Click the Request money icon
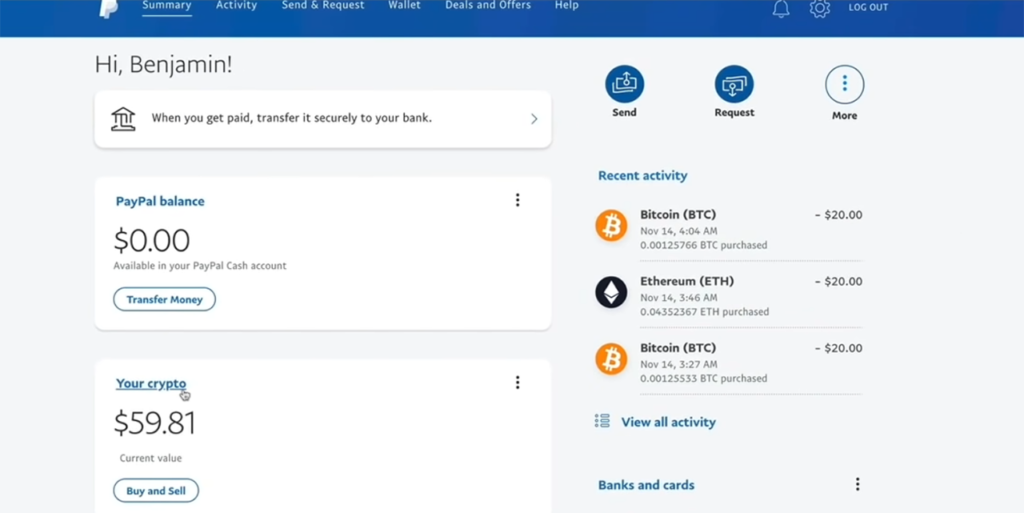This screenshot has height=513, width=1024. tap(734, 85)
